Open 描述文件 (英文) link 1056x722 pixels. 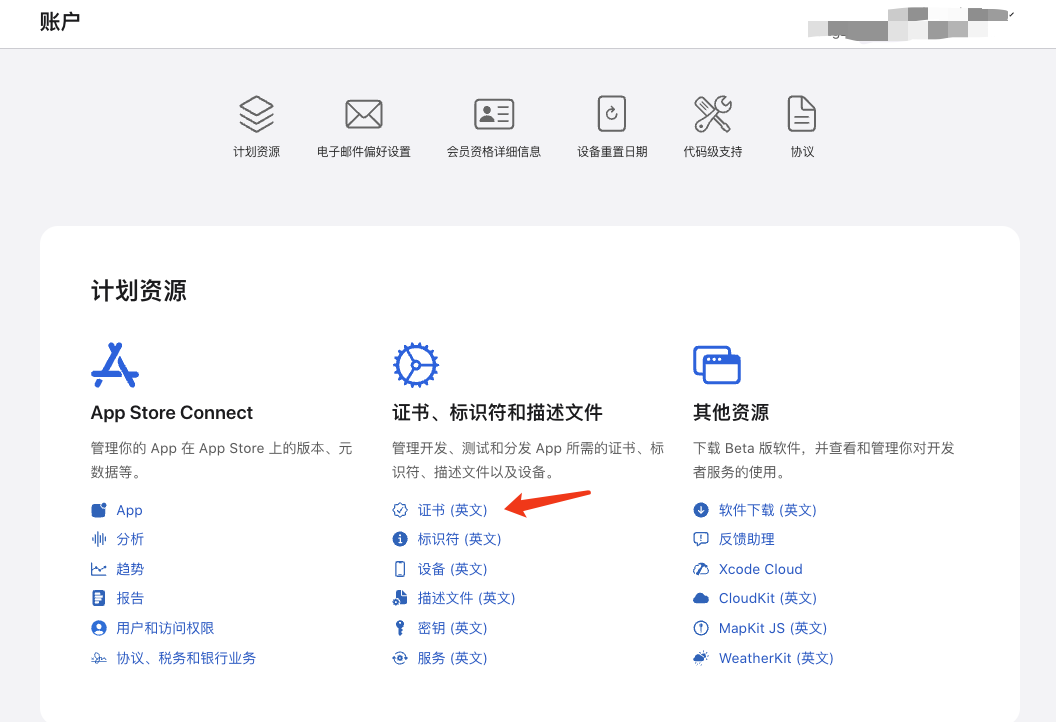[x=466, y=598]
